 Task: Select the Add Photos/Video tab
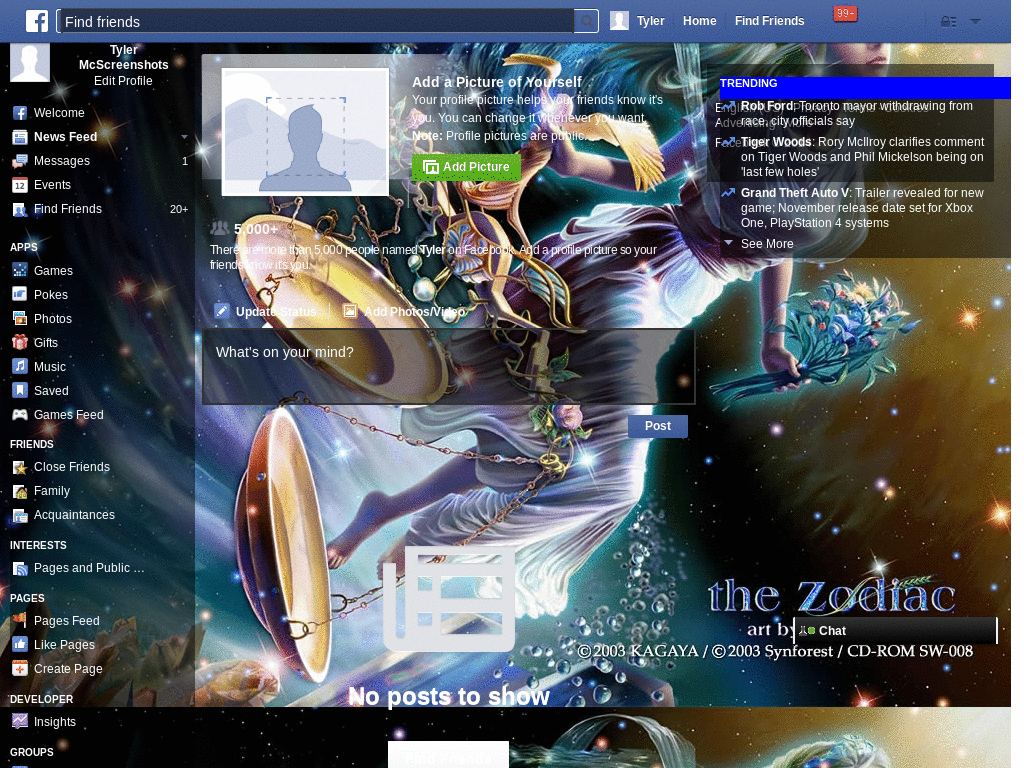click(405, 312)
